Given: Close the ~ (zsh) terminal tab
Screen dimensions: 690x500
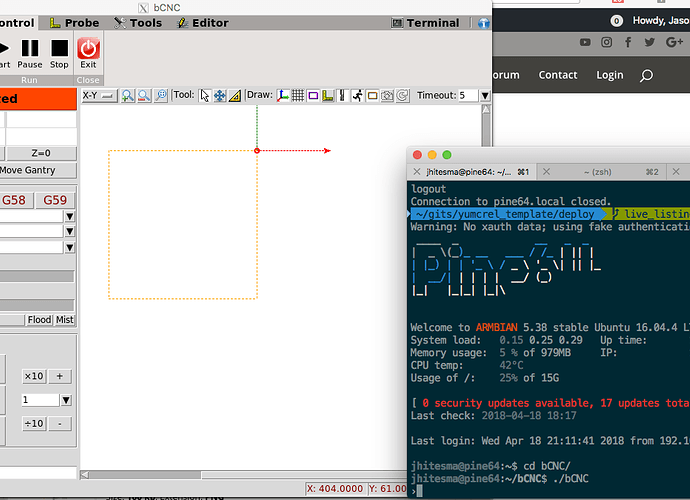Looking at the screenshot, I should 546,172.
